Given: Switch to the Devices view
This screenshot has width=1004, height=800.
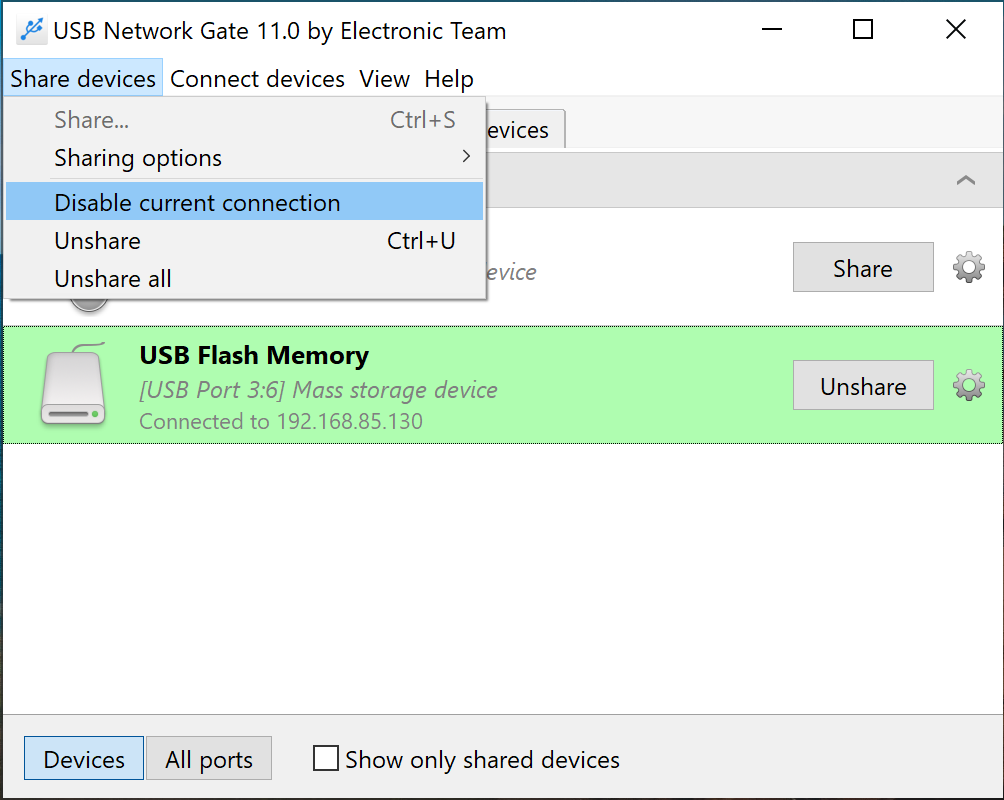Looking at the screenshot, I should (83, 758).
